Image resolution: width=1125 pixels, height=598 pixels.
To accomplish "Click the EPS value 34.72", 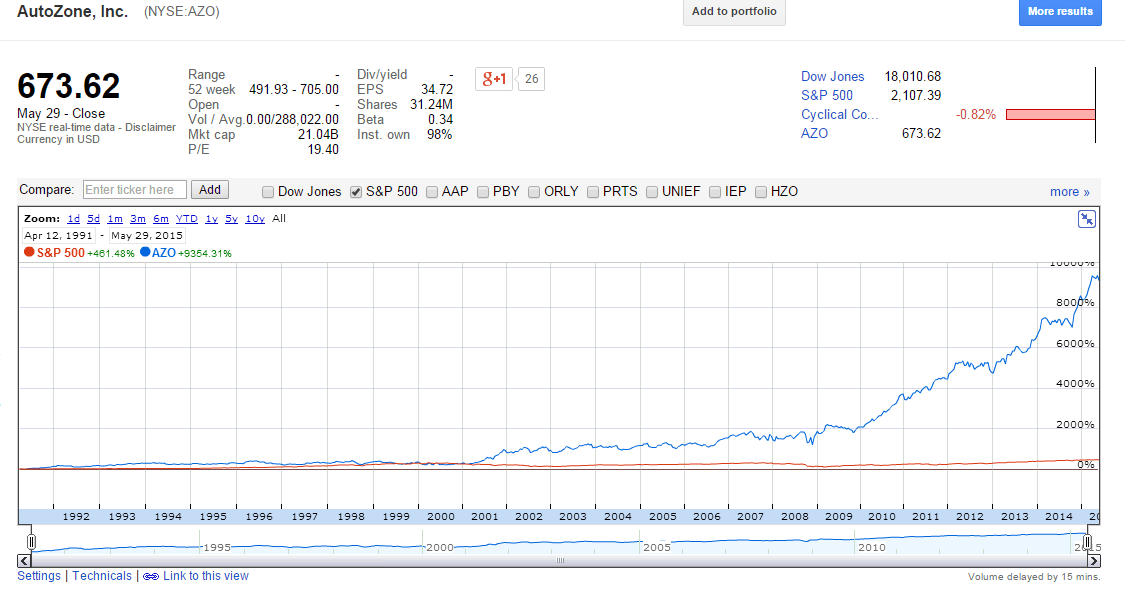I will [x=437, y=90].
